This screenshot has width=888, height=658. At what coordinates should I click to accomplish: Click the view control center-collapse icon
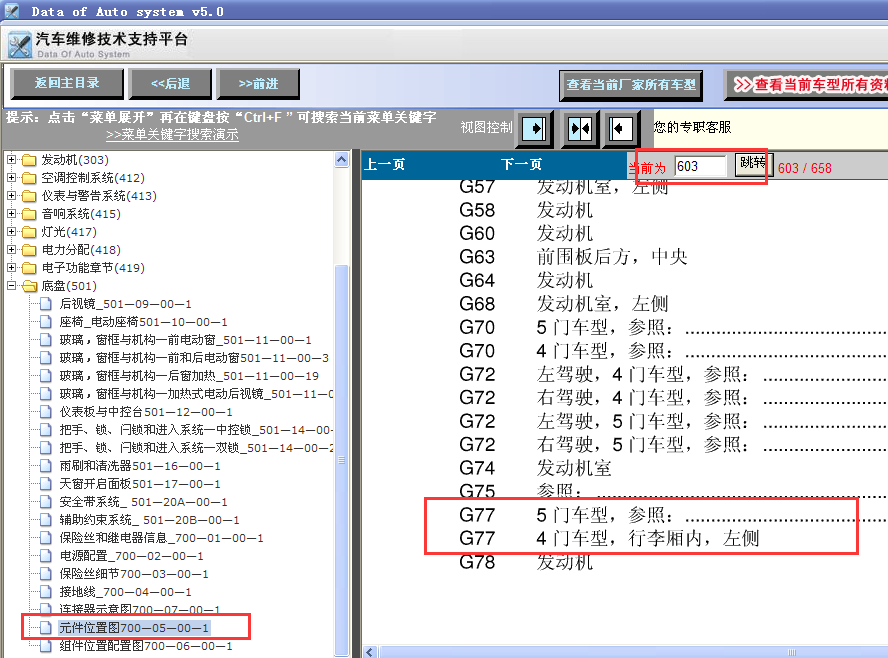579,129
